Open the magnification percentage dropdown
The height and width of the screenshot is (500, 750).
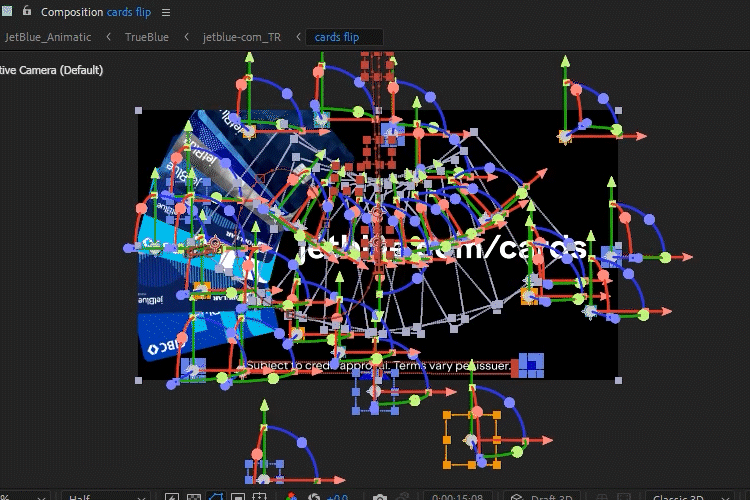[x=24, y=497]
